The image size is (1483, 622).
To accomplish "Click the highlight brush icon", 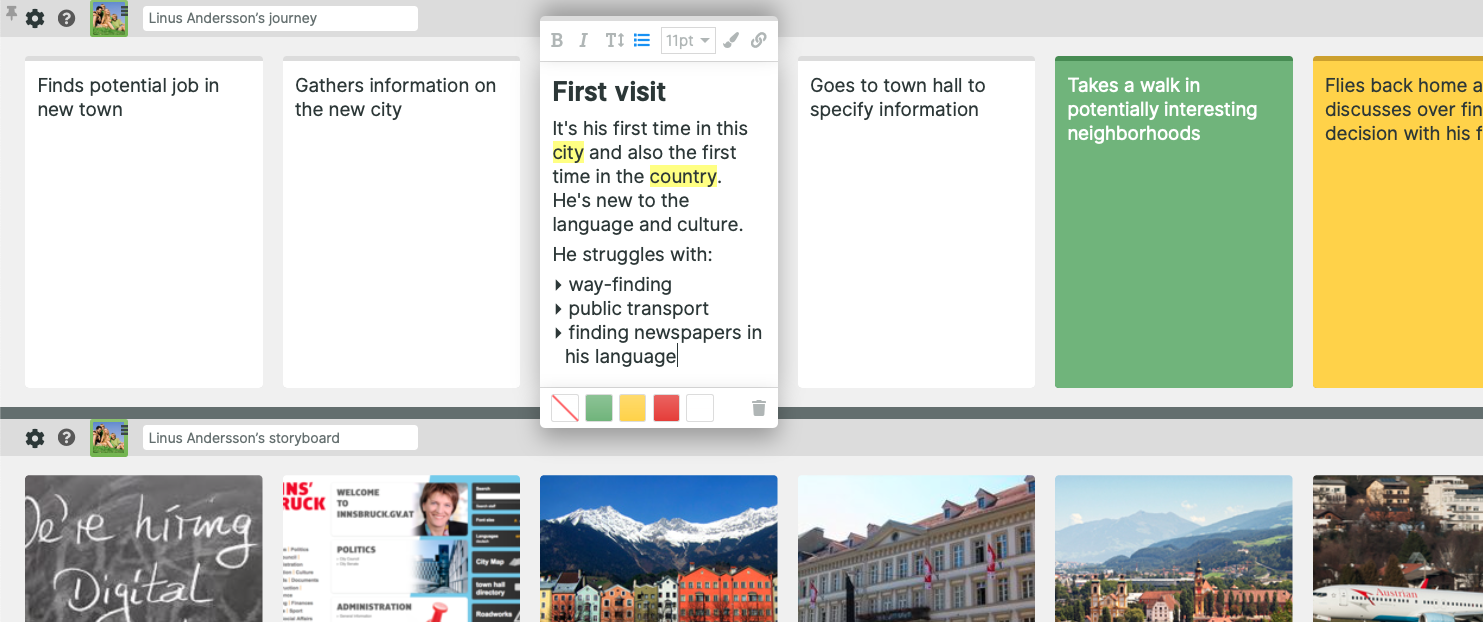I will 731,40.
